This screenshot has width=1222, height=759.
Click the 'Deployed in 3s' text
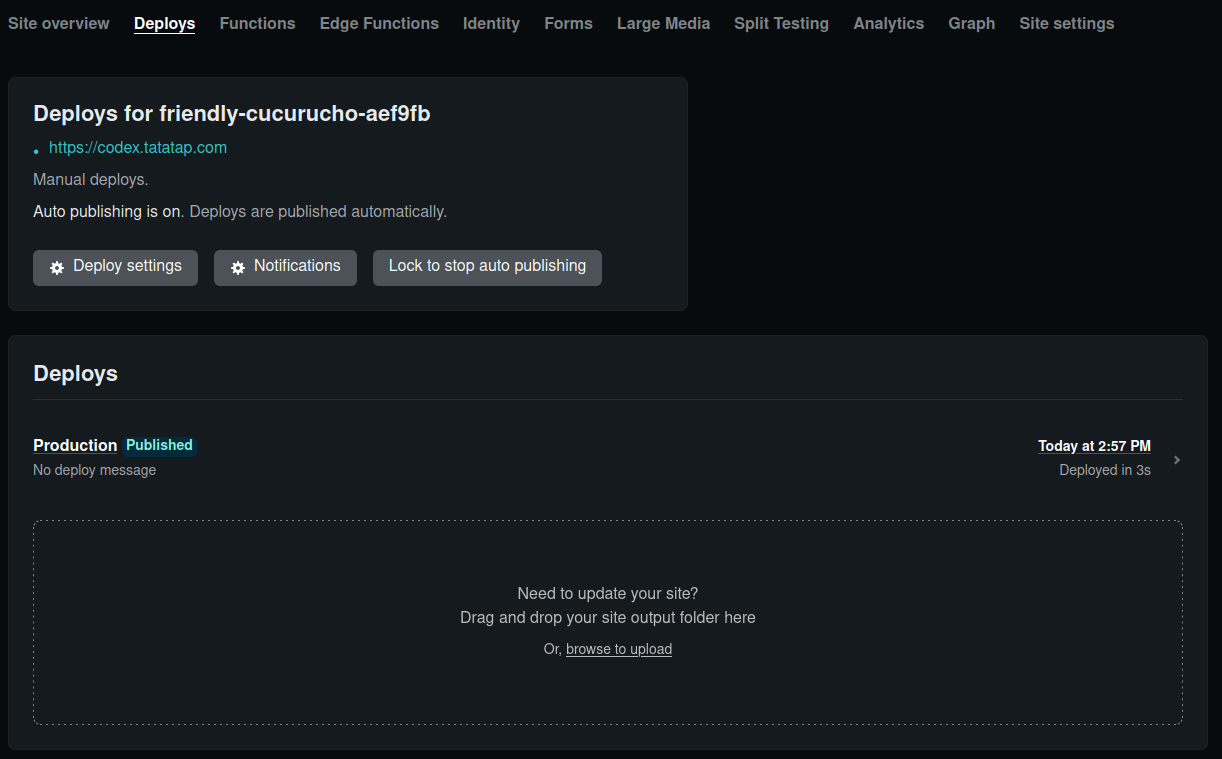click(1105, 470)
